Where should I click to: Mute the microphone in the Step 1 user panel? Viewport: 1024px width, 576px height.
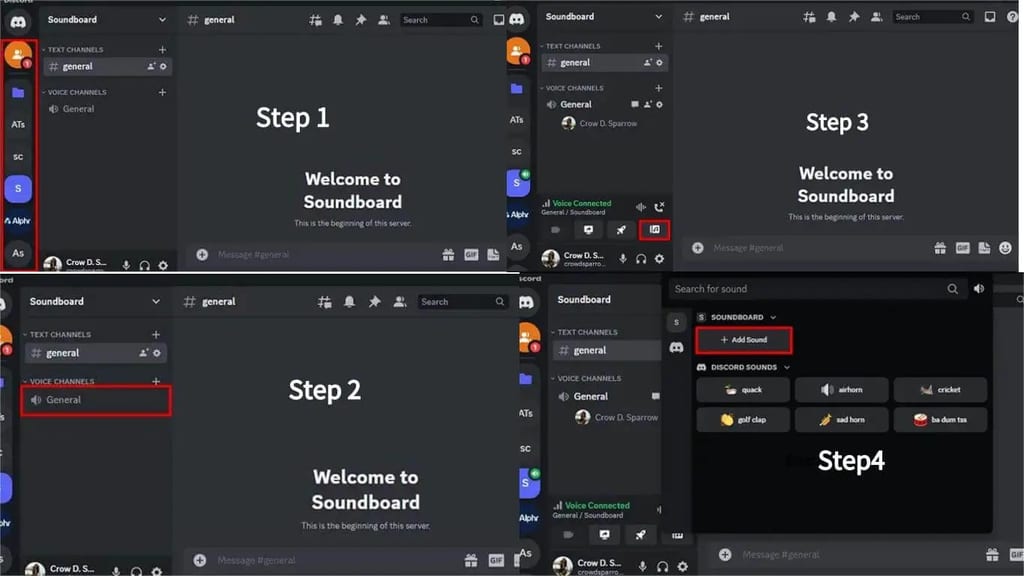click(126, 265)
